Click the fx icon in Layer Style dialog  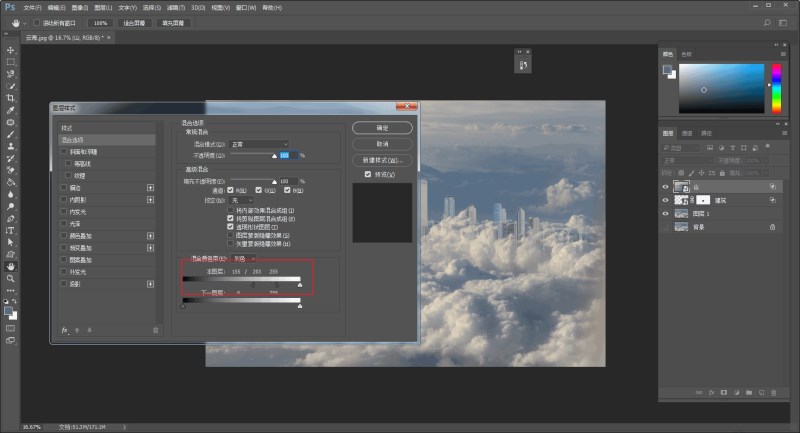pyautogui.click(x=65, y=329)
